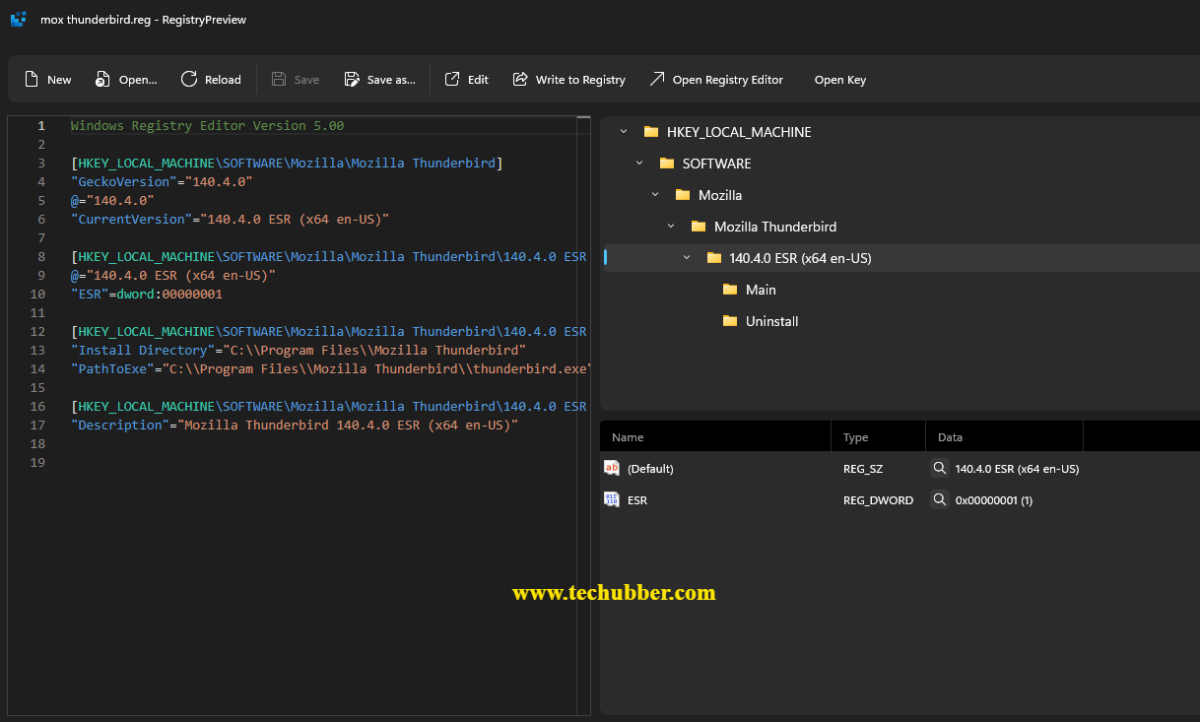Click the Open Registry Editor label
Screen dimensions: 1200x722
coord(728,80)
